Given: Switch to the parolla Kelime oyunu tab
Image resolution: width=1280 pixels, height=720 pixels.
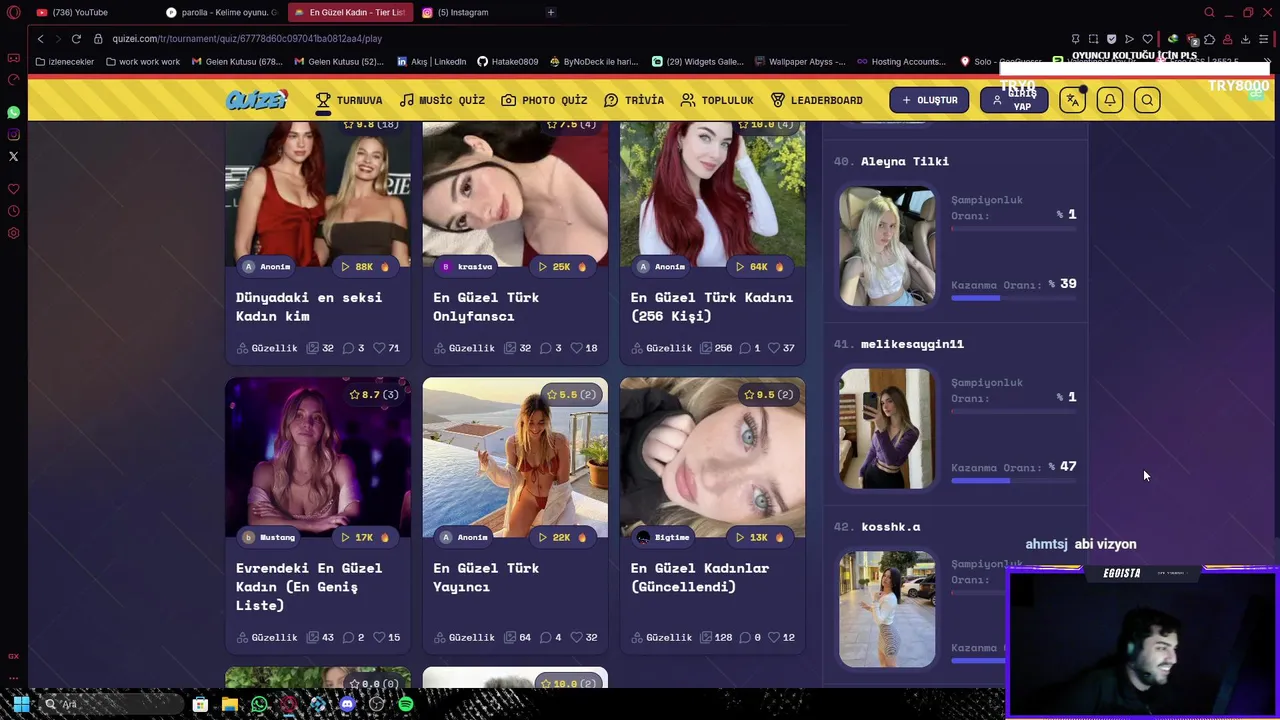Looking at the screenshot, I should pos(221,12).
